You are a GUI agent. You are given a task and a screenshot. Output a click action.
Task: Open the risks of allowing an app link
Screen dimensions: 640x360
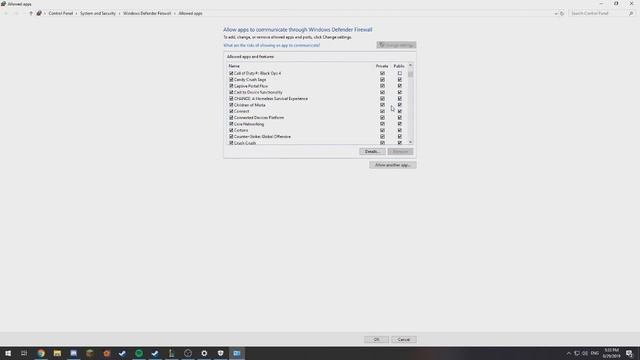[x=271, y=45]
